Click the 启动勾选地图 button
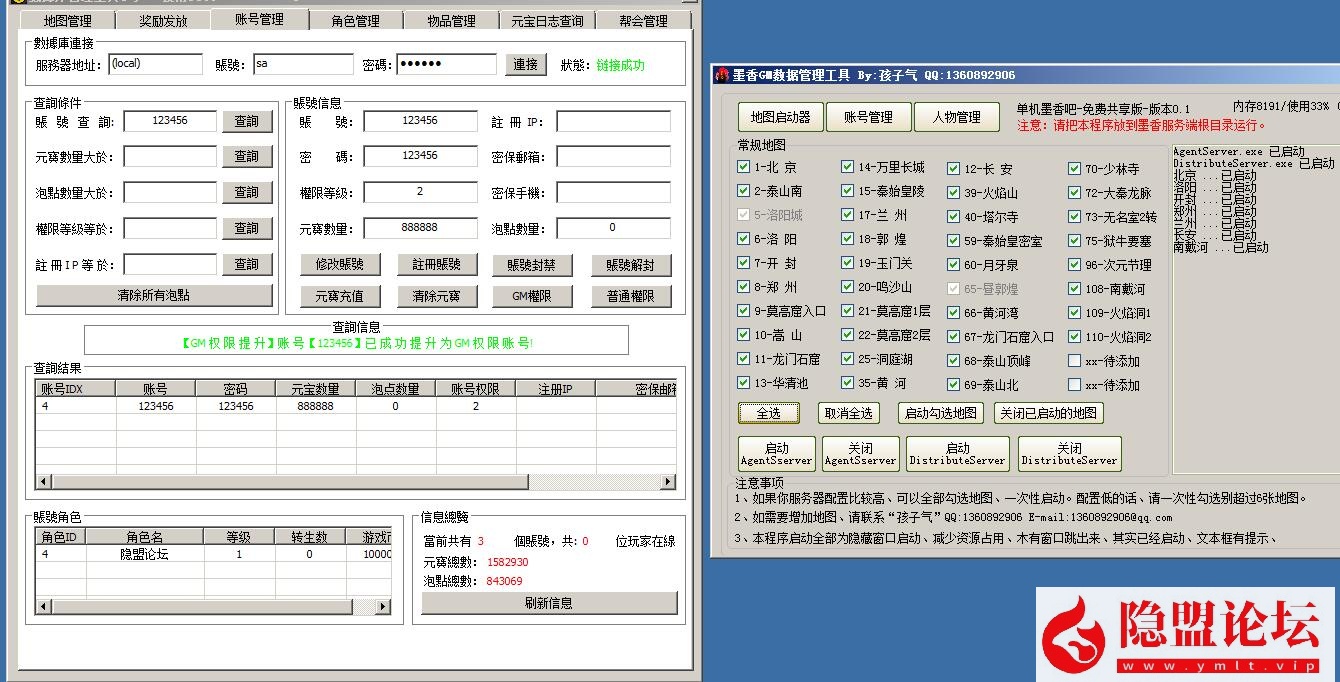1340x682 pixels. coord(940,413)
